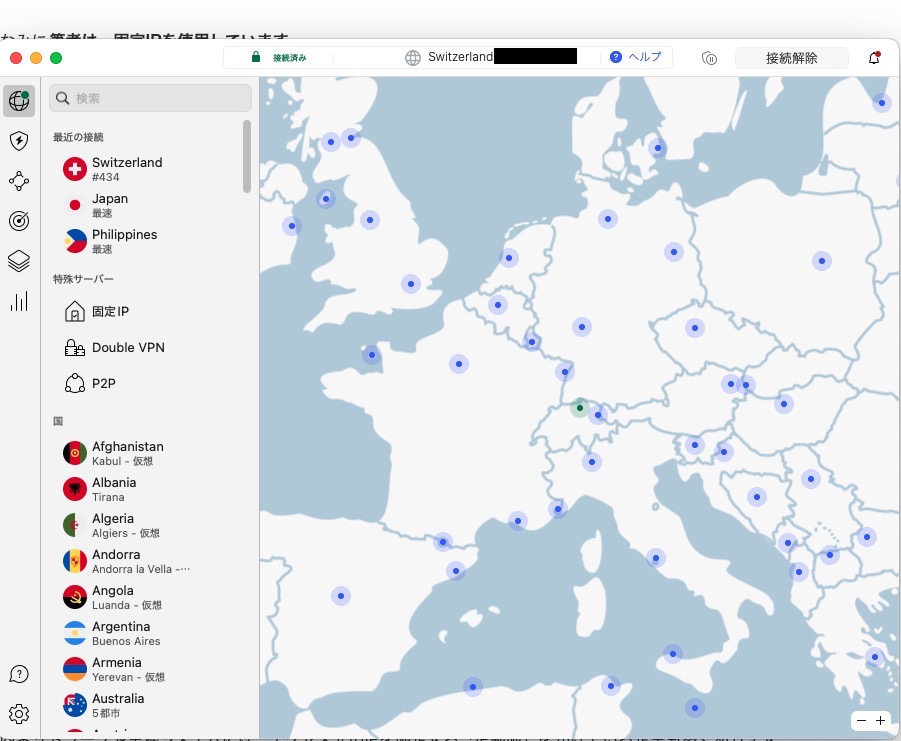Select the globe VPN tab icon
This screenshot has height=741, width=901.
tap(19, 100)
